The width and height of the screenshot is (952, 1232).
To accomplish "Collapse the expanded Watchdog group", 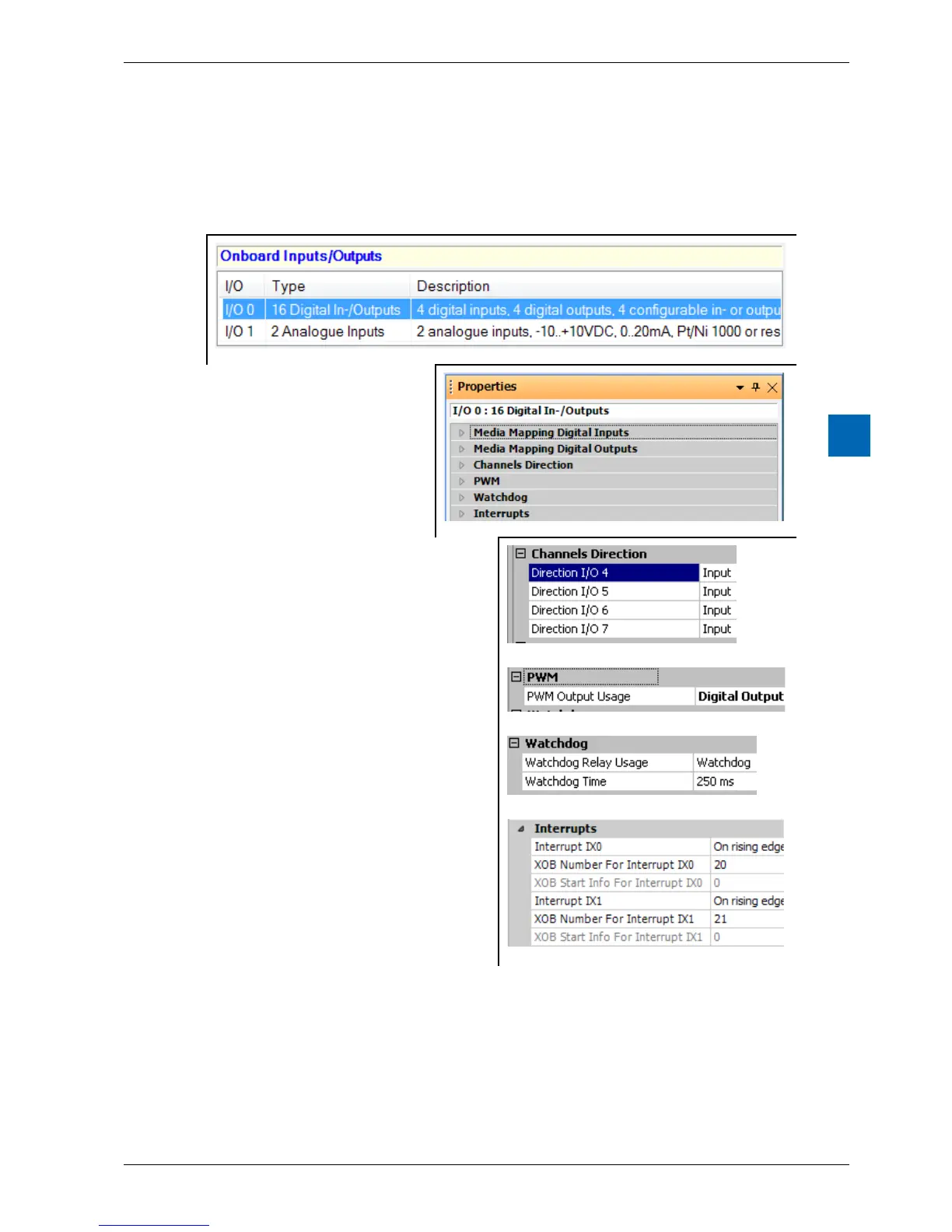I will point(514,744).
